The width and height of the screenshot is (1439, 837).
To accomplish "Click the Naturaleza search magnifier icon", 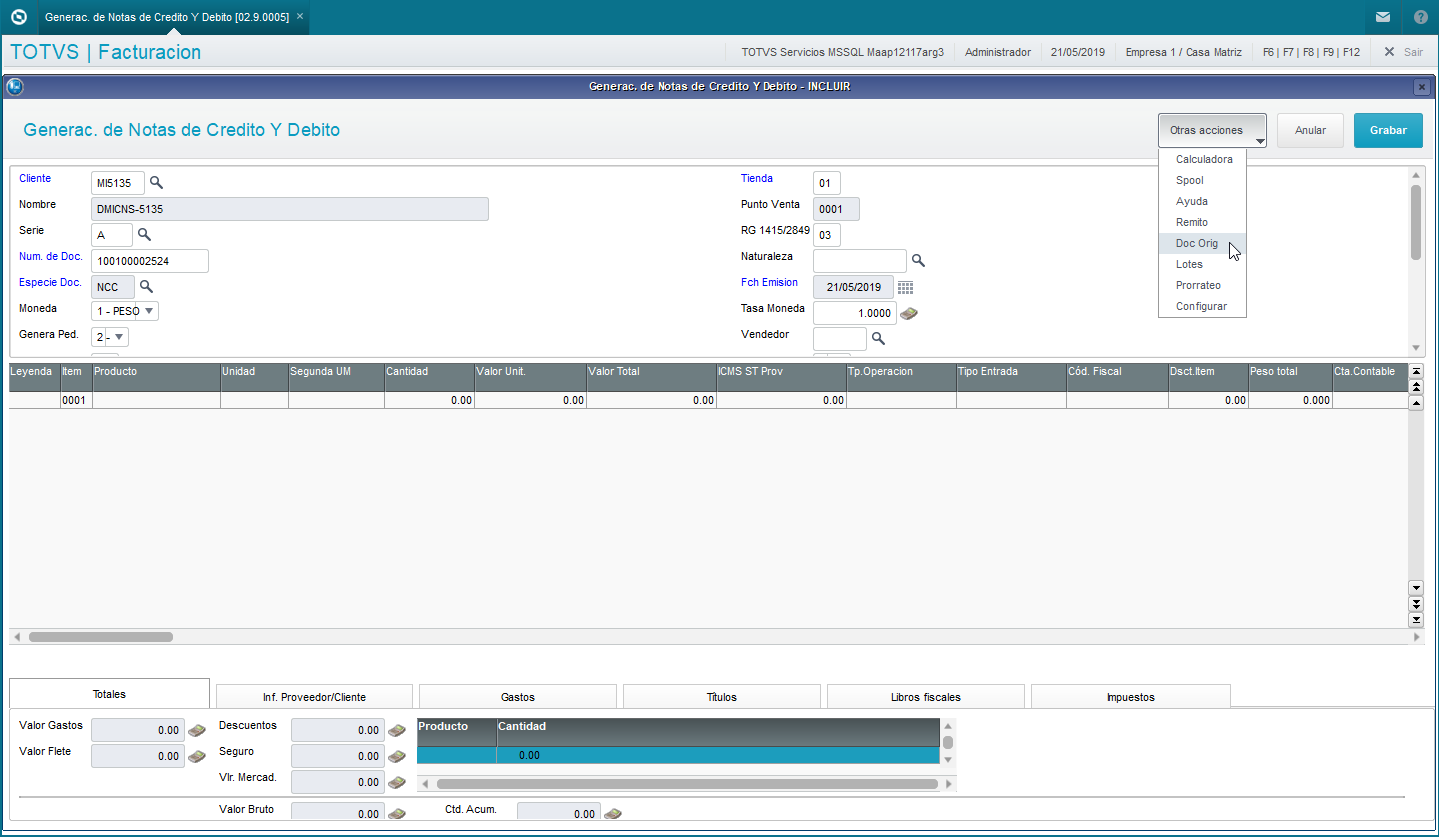I will point(919,261).
